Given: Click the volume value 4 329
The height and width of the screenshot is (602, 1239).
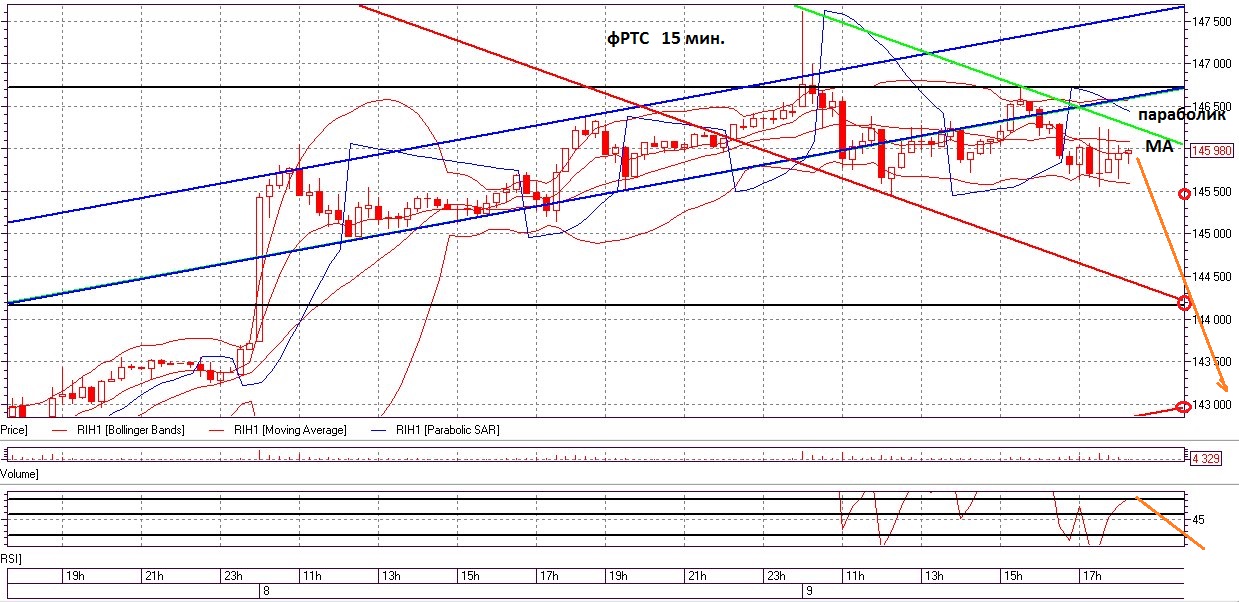Looking at the screenshot, I should click(x=1206, y=459).
